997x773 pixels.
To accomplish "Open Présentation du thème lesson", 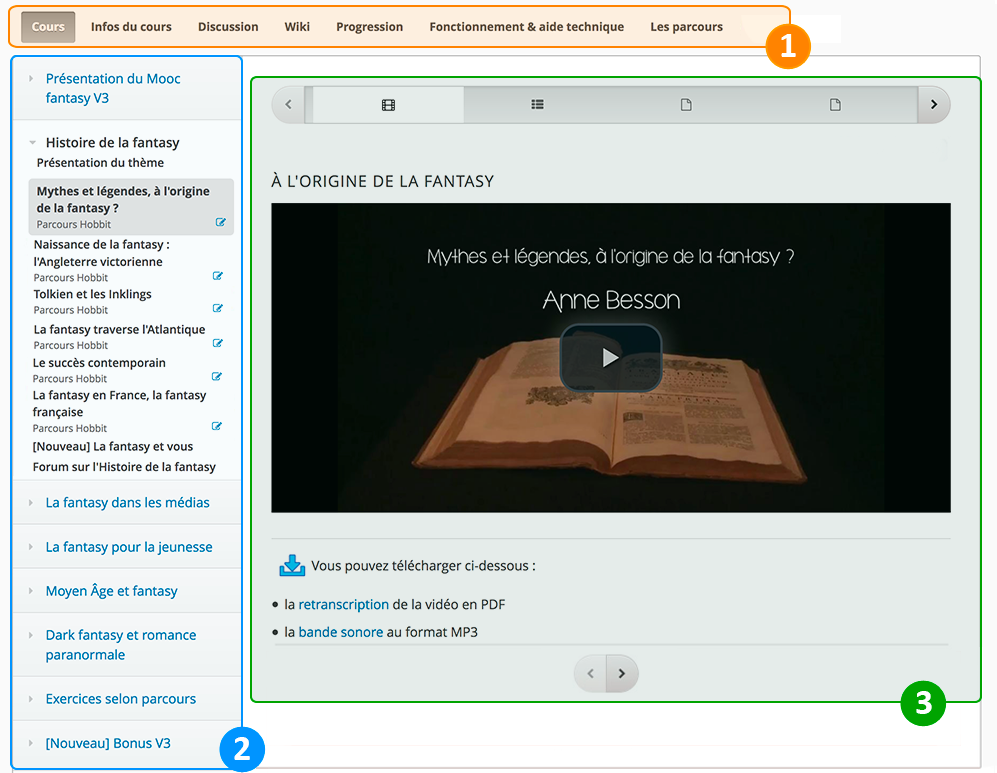I will [x=100, y=163].
